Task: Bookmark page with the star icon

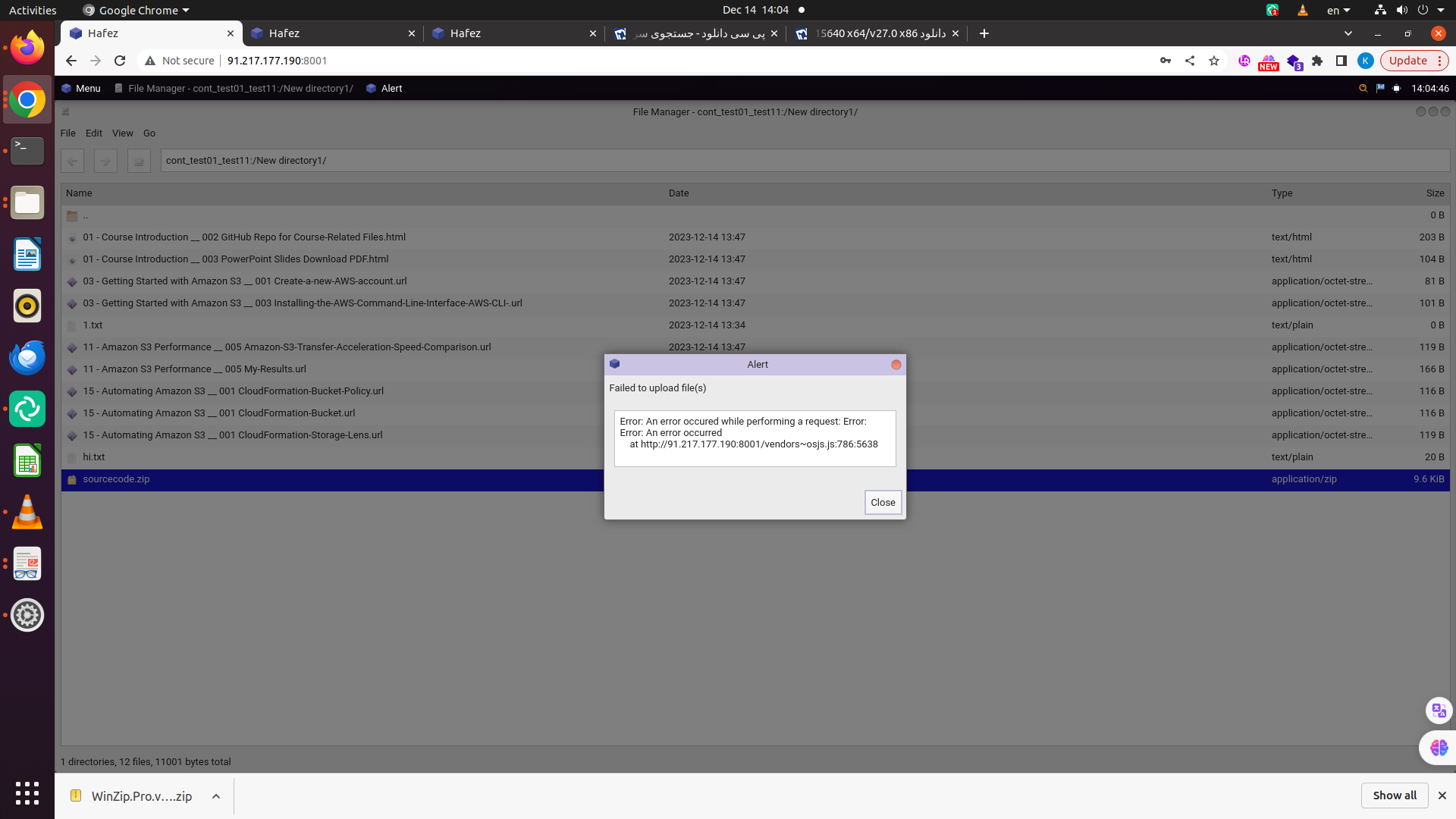Action: pos(1214,61)
